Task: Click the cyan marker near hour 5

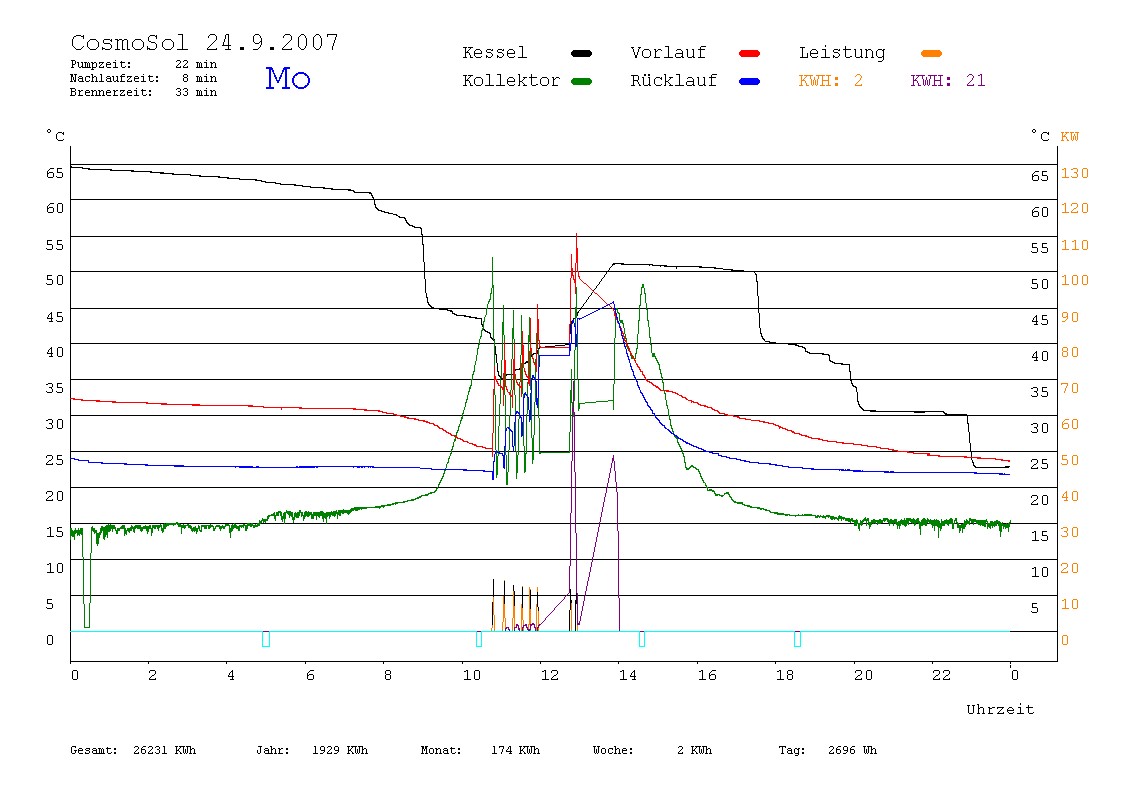Action: coord(266,639)
